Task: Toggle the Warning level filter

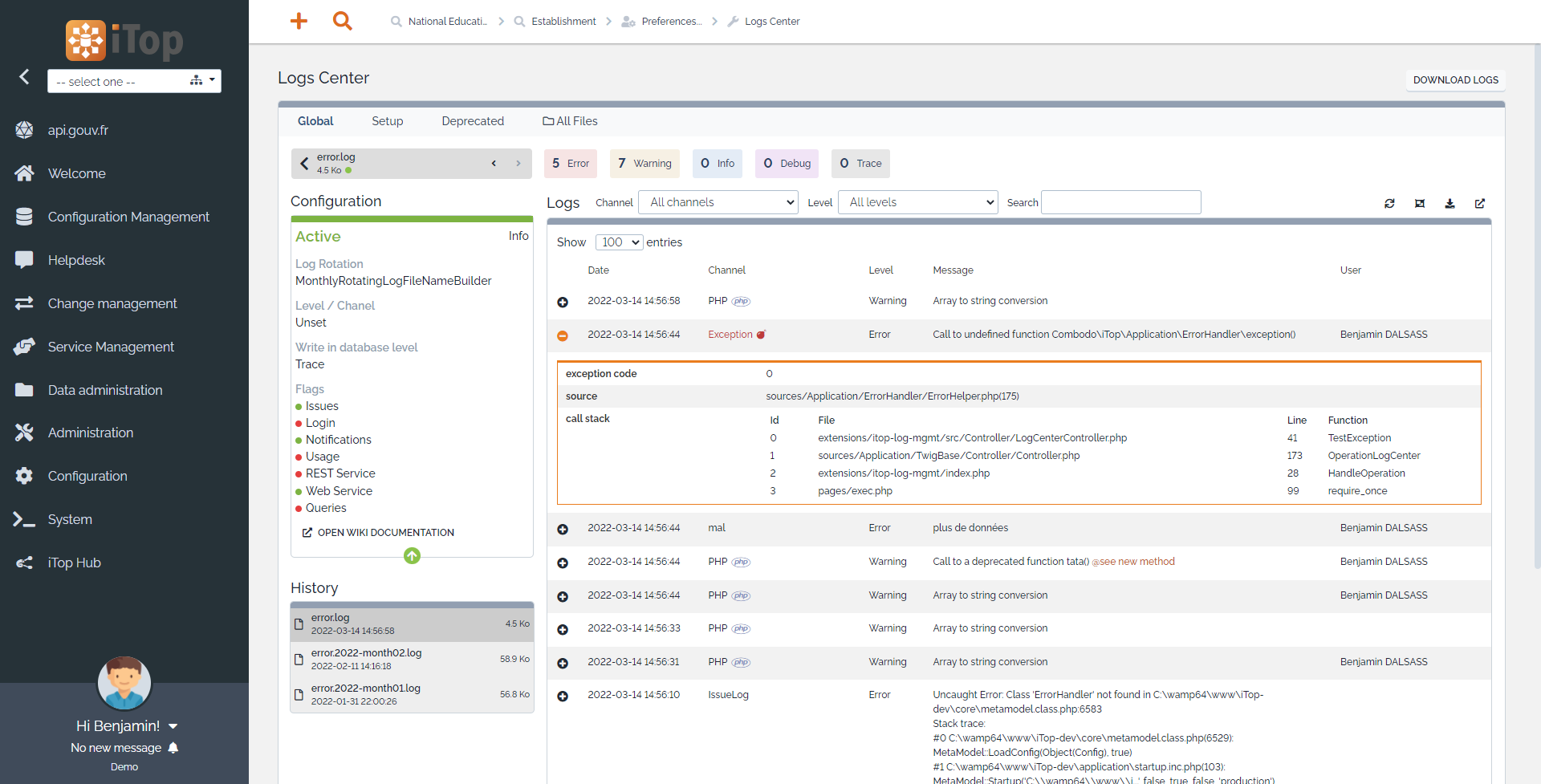Action: 644,164
